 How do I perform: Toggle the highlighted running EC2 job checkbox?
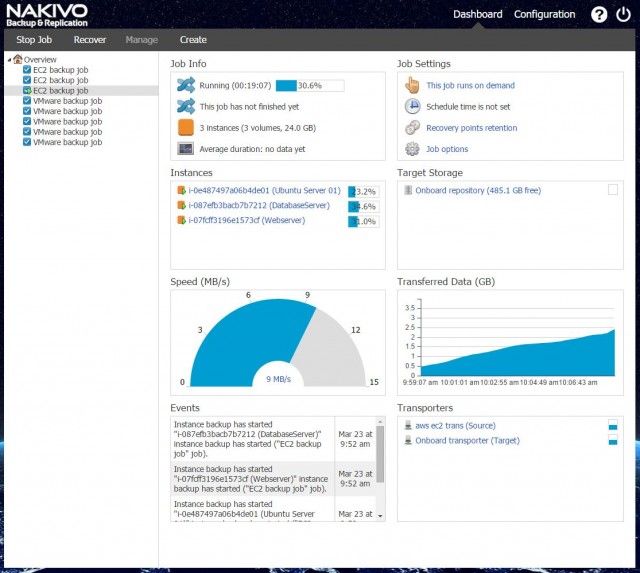pos(27,90)
